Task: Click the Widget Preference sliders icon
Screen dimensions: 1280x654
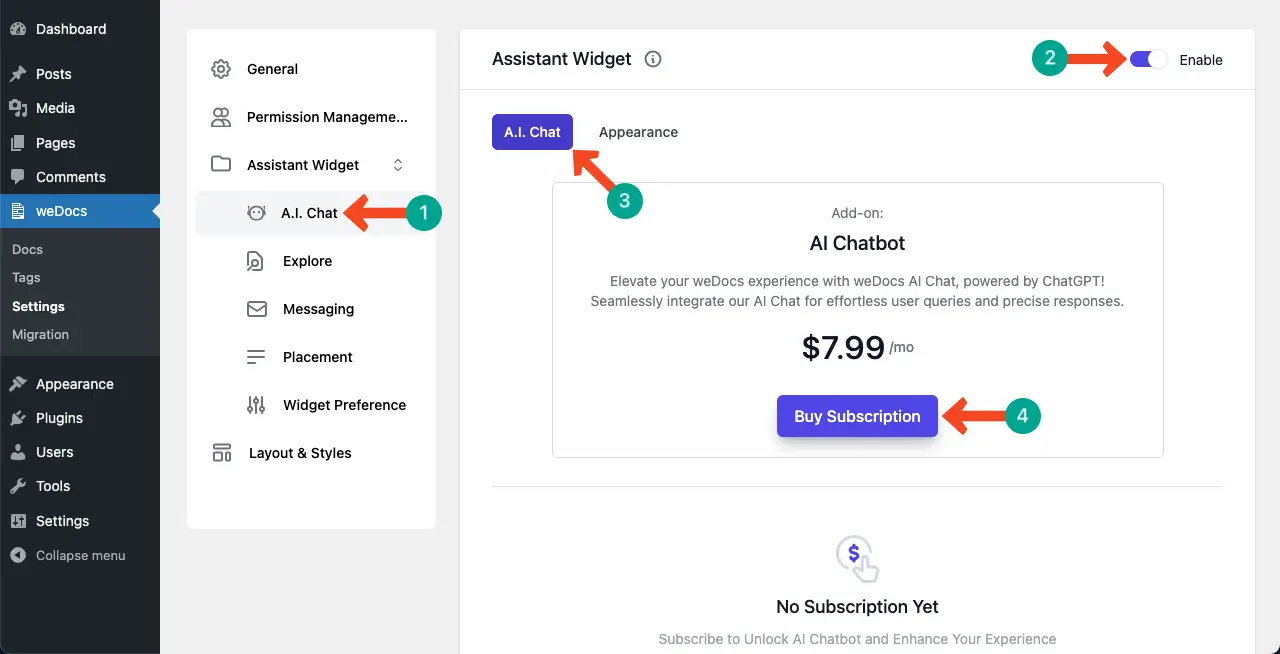Action: [x=256, y=405]
